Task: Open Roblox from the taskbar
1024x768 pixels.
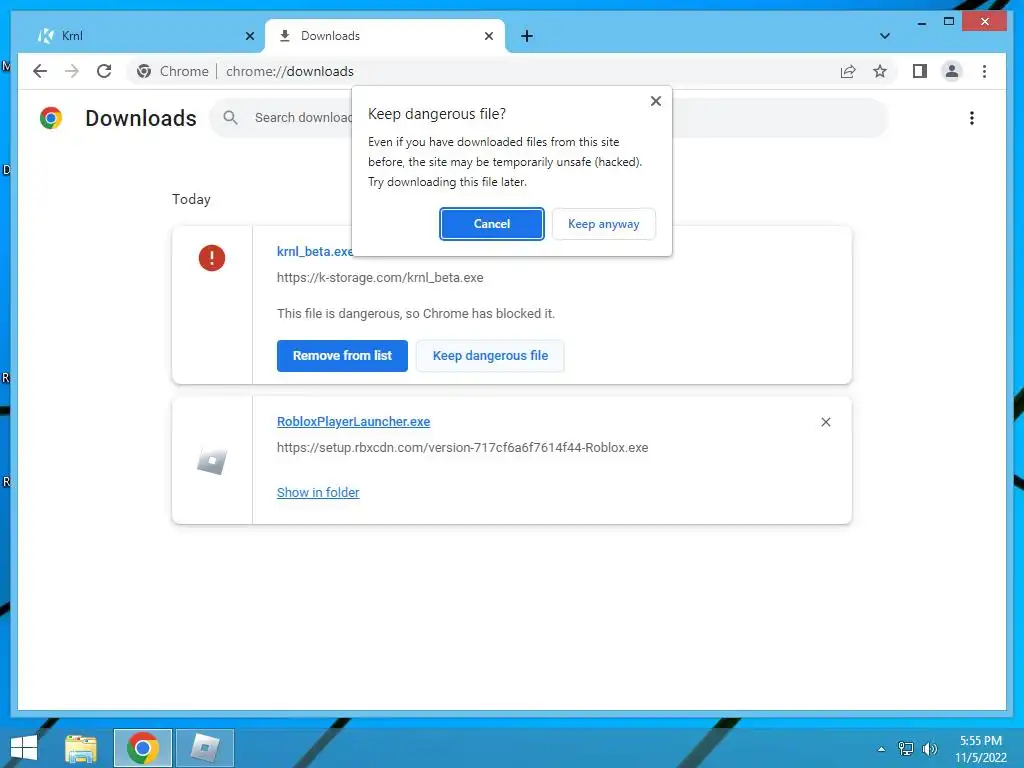Action: point(204,748)
